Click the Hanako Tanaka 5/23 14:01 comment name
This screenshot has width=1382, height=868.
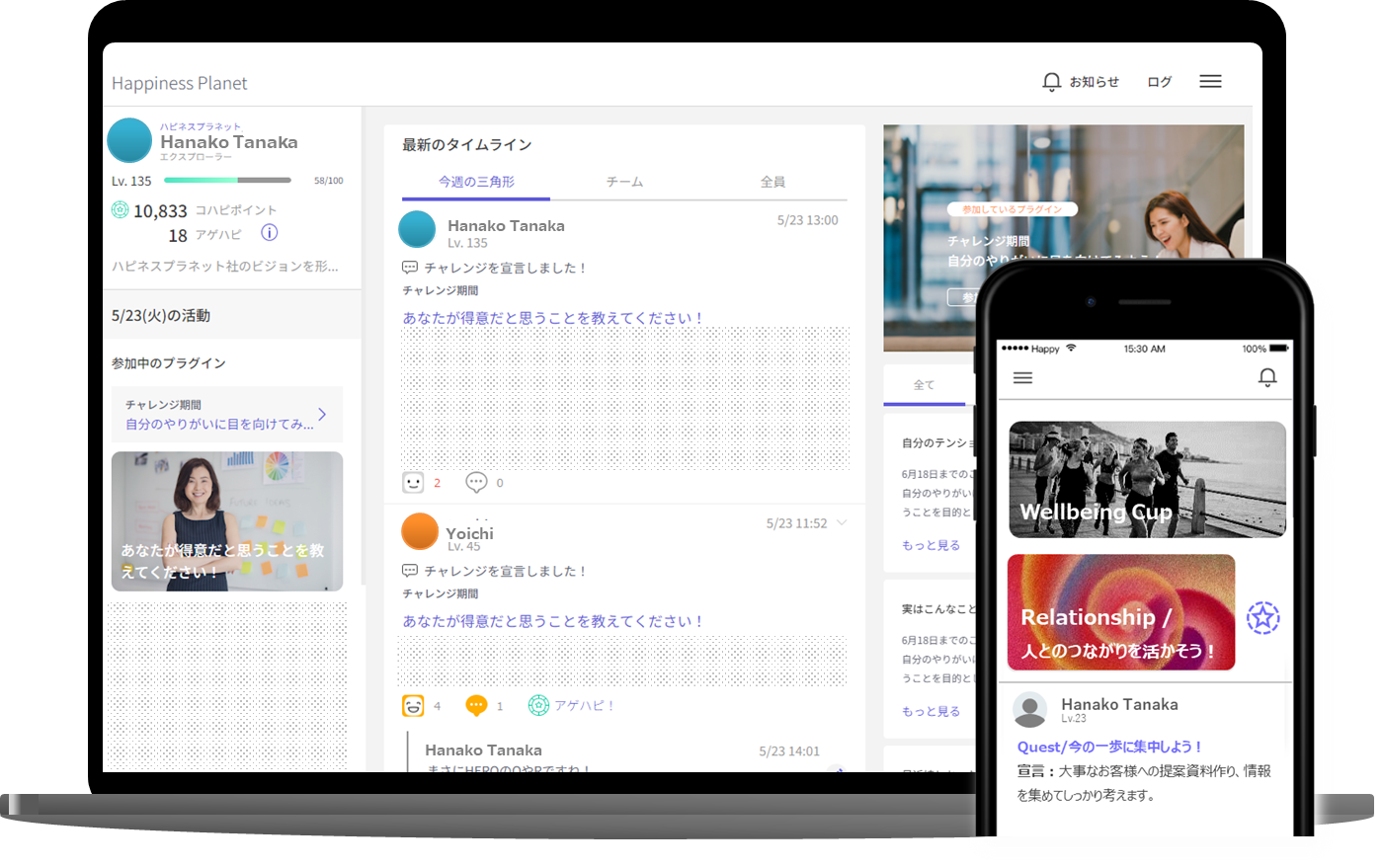483,750
